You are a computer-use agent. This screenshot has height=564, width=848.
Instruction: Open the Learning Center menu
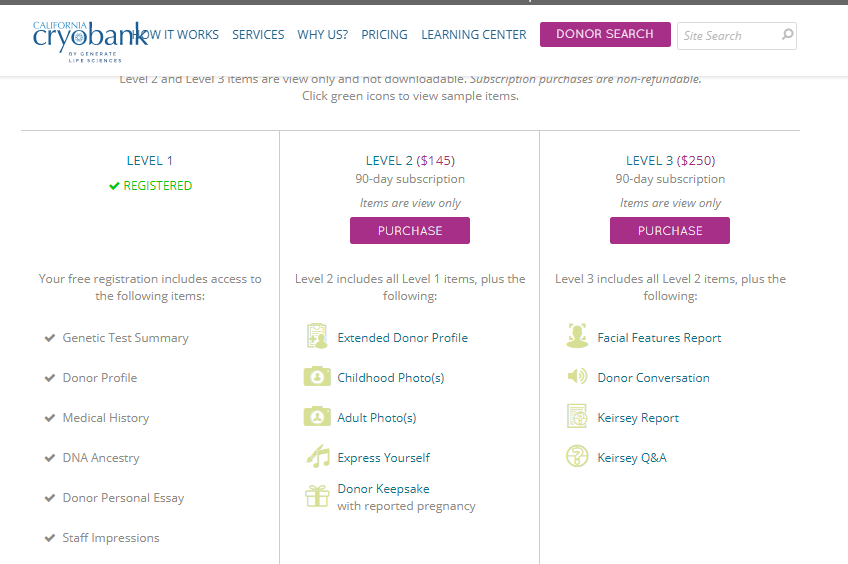[473, 35]
